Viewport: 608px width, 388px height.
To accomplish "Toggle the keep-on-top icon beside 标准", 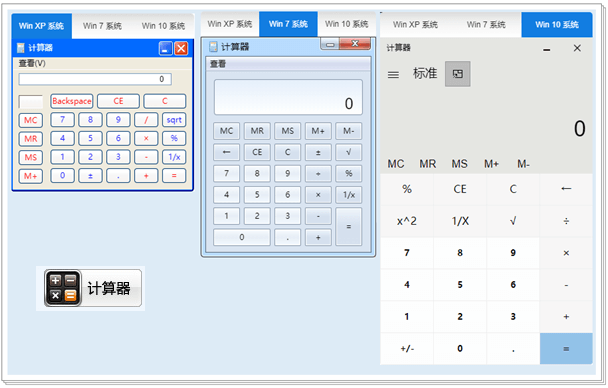I will [458, 74].
